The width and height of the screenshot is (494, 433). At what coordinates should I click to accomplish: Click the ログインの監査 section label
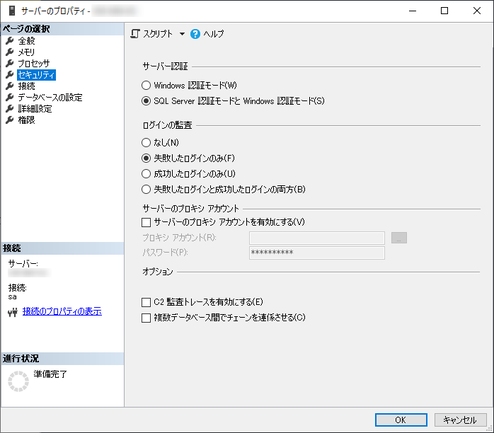(167, 125)
